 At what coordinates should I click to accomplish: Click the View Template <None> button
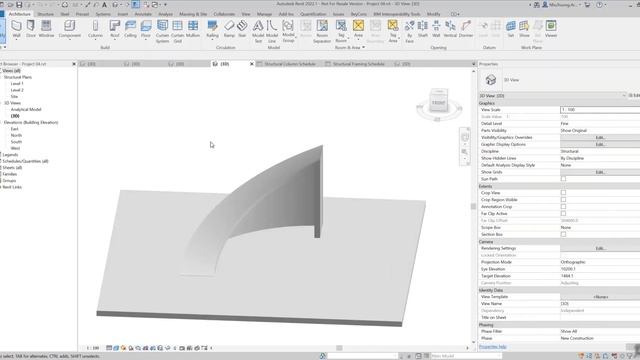point(600,297)
